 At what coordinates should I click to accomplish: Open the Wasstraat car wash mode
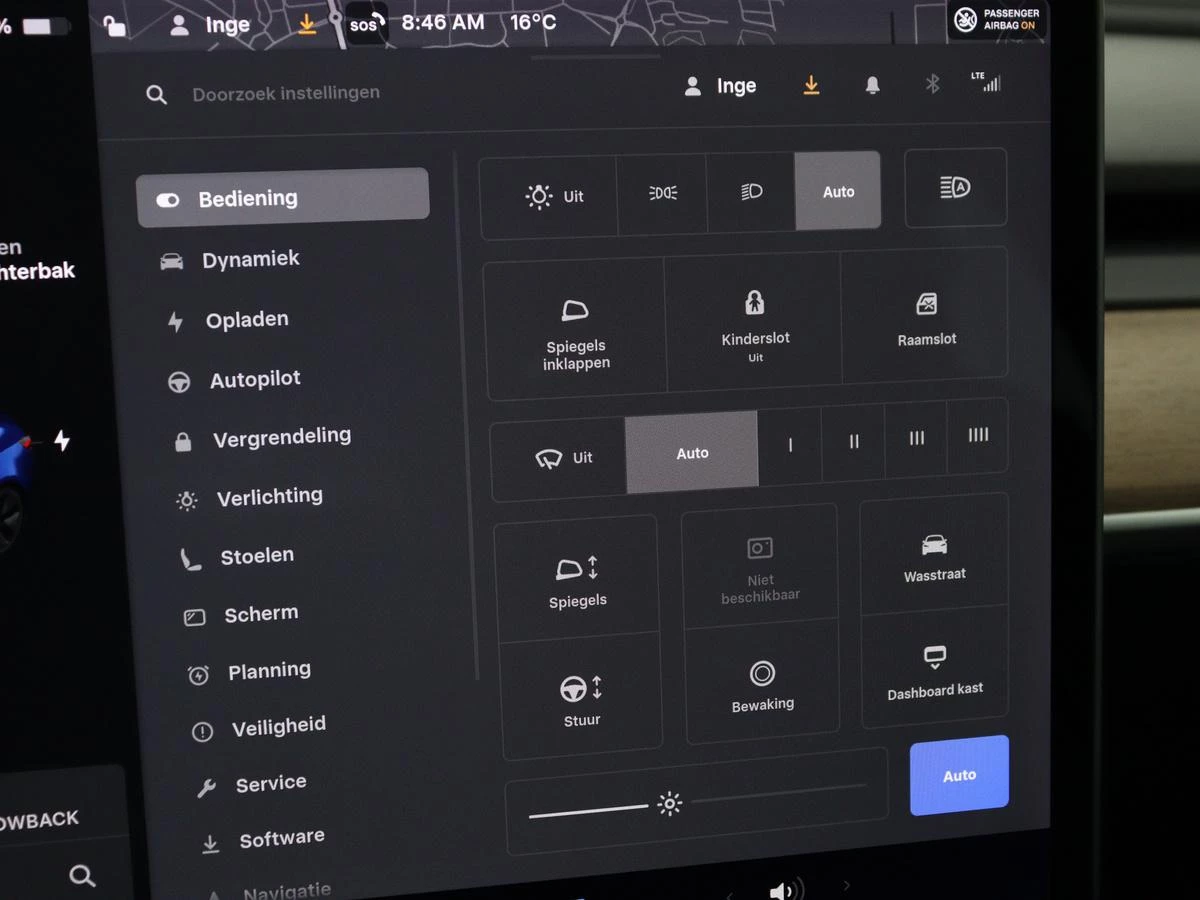933,557
